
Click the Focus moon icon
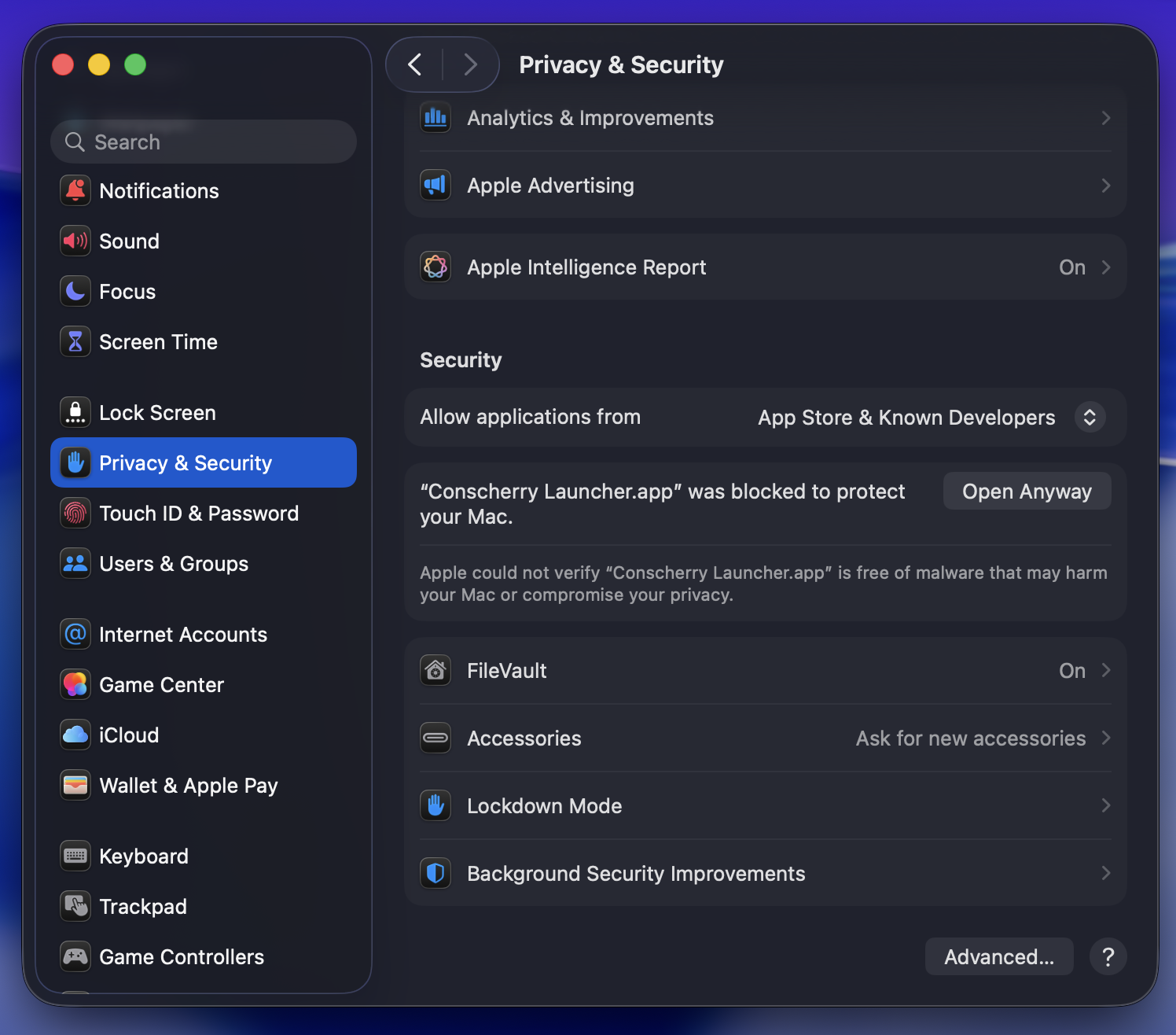coord(75,292)
